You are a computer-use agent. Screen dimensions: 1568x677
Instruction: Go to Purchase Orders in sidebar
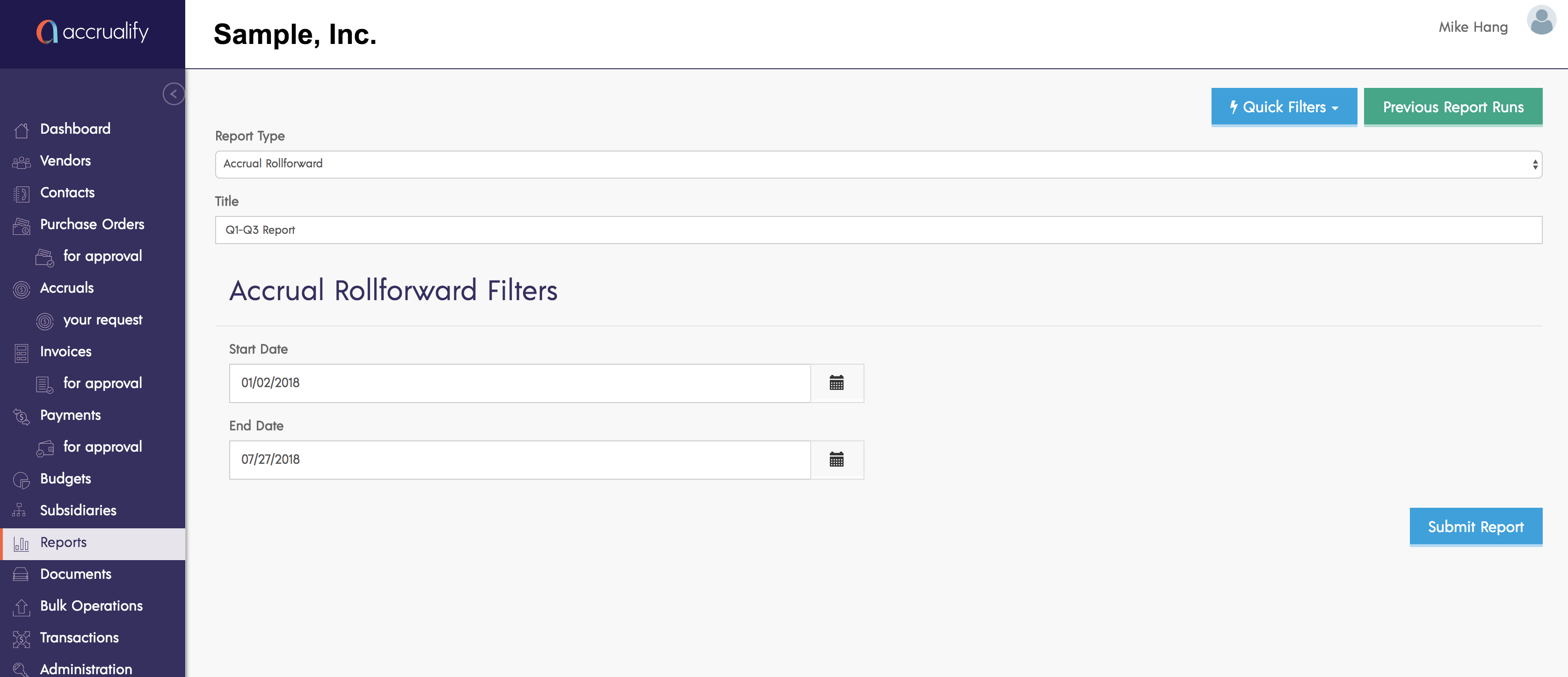pos(92,224)
